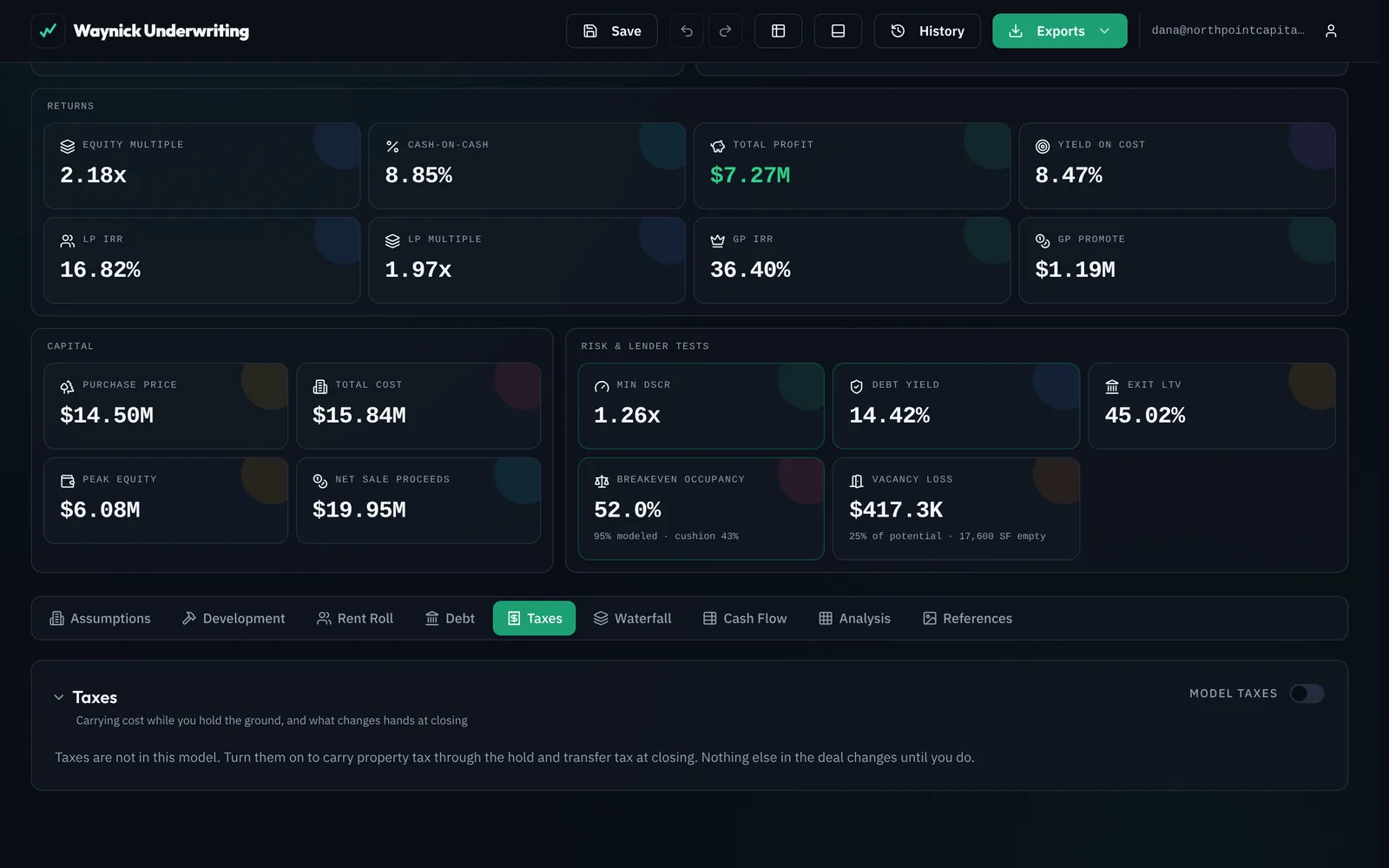Click the GP IRR crown icon
This screenshot has height=868, width=1389.
718,241
